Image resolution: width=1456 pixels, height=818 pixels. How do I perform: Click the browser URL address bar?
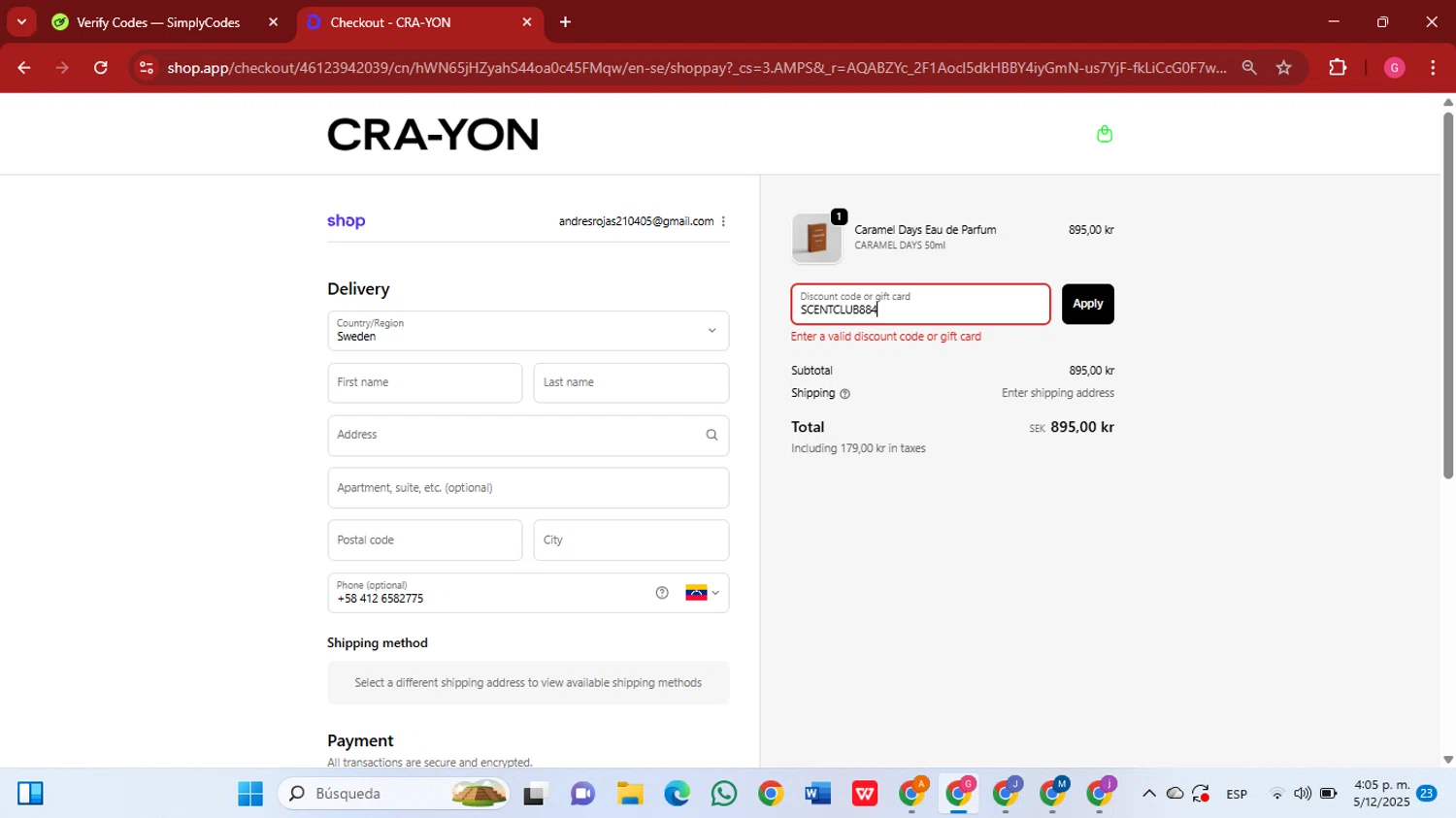[x=696, y=68]
